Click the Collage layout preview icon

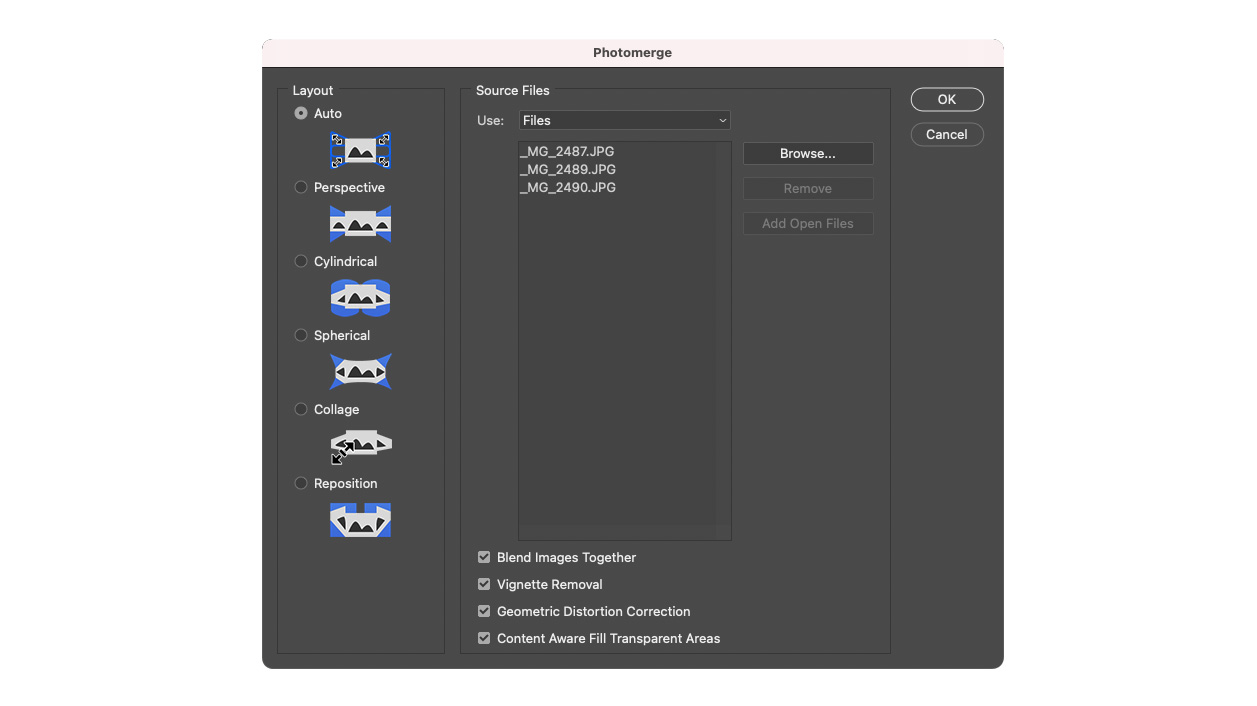(x=360, y=446)
